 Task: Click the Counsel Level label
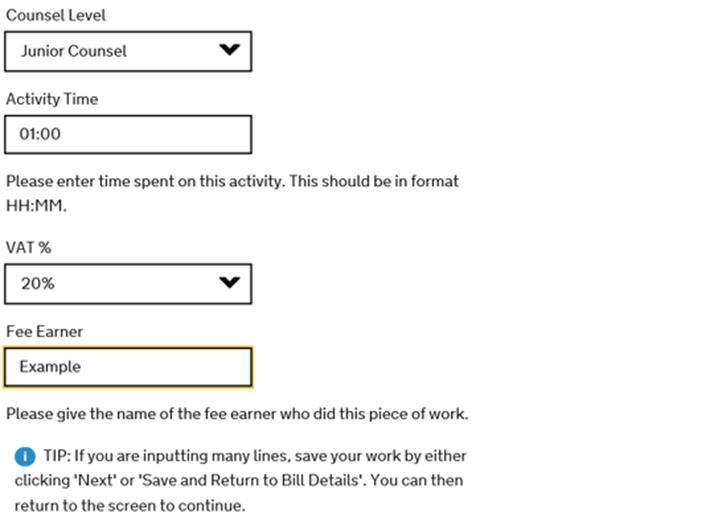tap(56, 16)
